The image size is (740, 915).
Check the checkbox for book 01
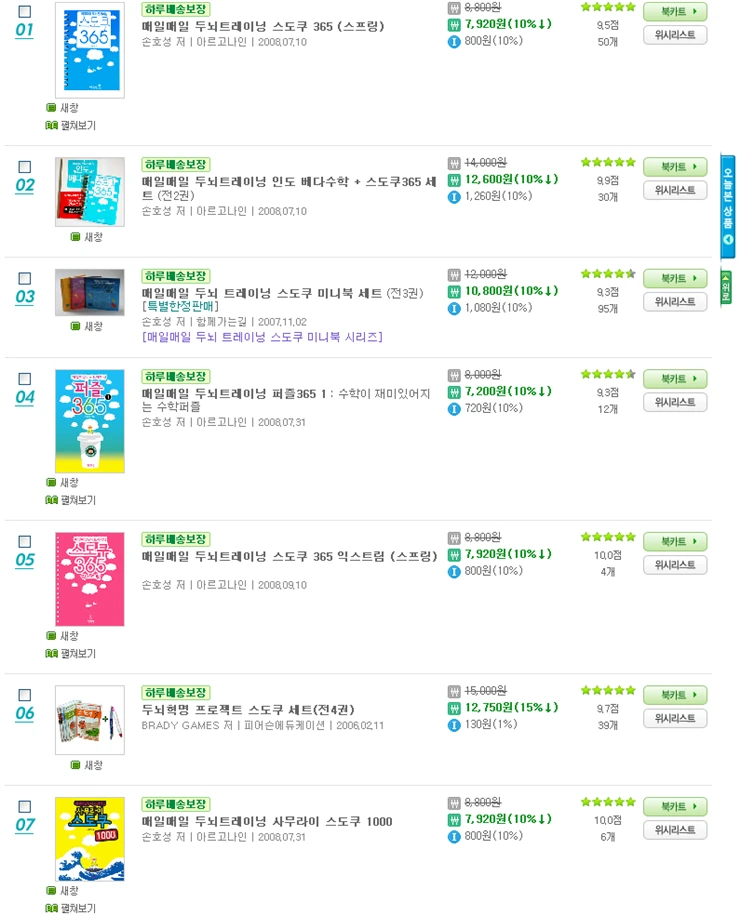[25, 12]
